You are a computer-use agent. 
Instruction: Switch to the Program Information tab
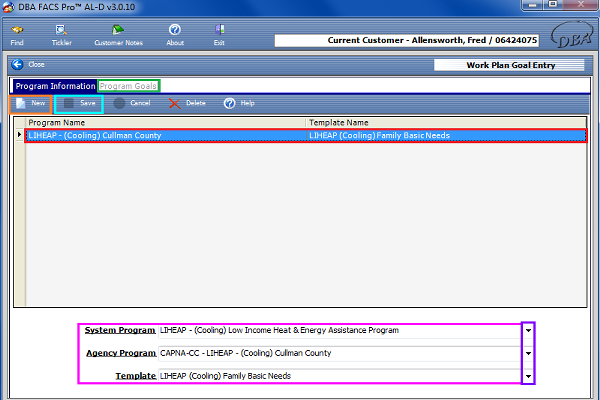(55, 86)
